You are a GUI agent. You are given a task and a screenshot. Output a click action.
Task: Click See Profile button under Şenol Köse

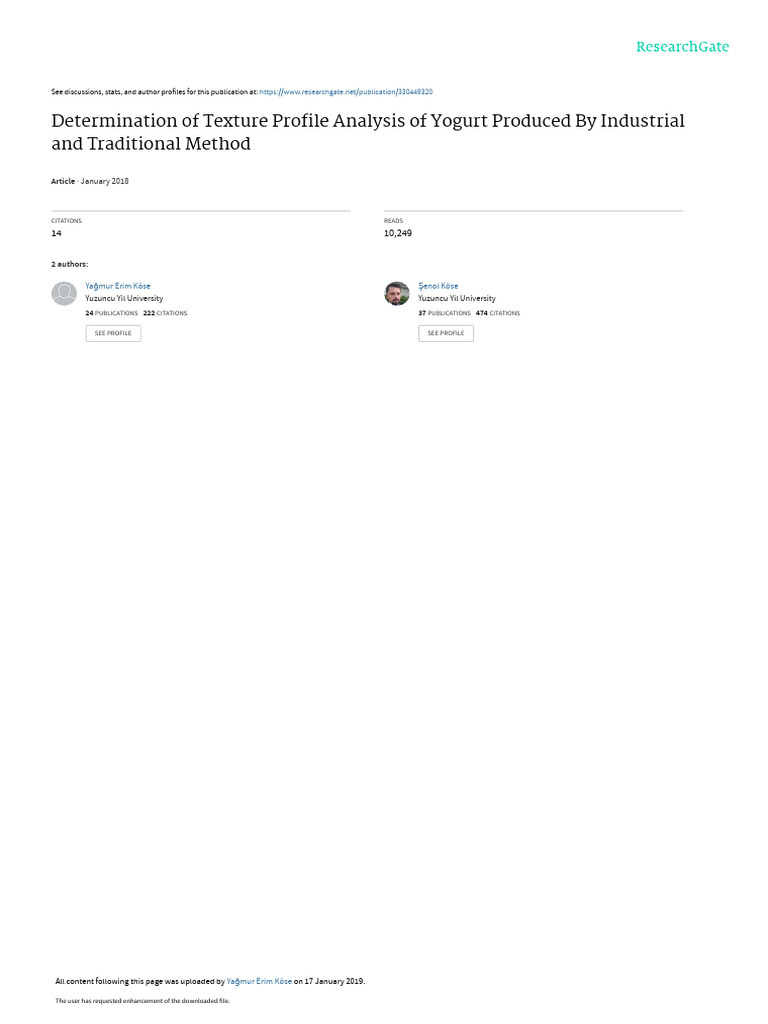point(446,333)
